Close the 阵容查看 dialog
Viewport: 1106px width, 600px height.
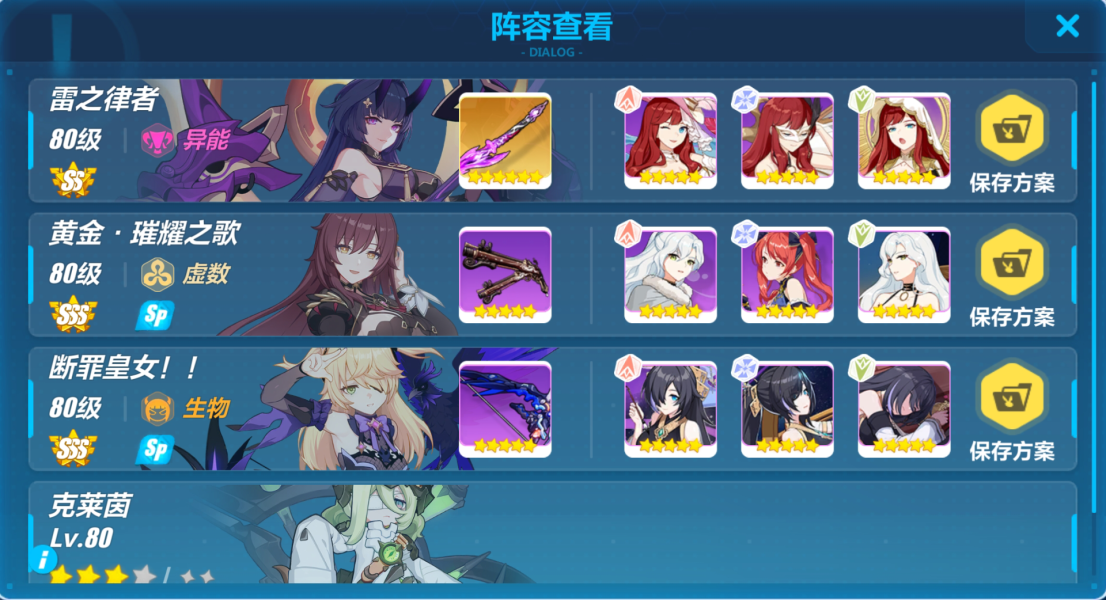(x=1067, y=26)
